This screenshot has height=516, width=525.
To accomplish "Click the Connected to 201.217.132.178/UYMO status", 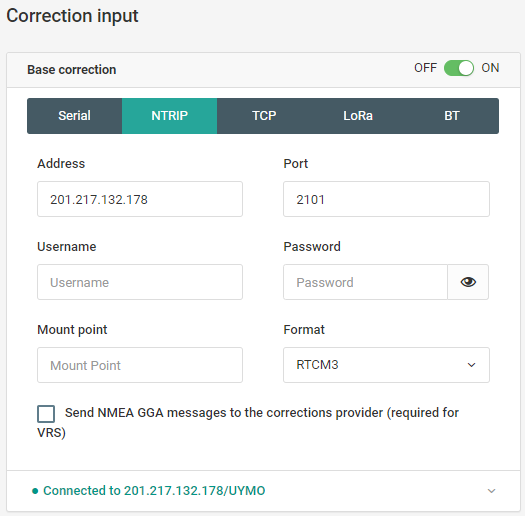I will pos(154,491).
